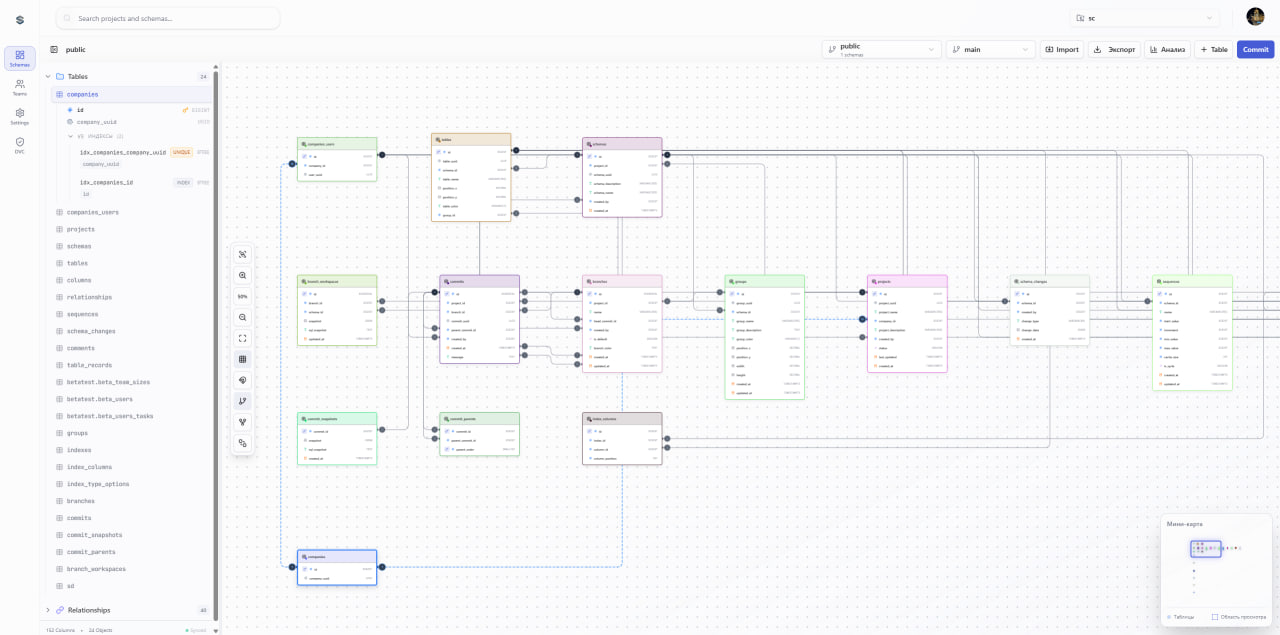The height and width of the screenshot is (635, 1280).
Task: Expand the Relationships section
Action: pos(47,610)
